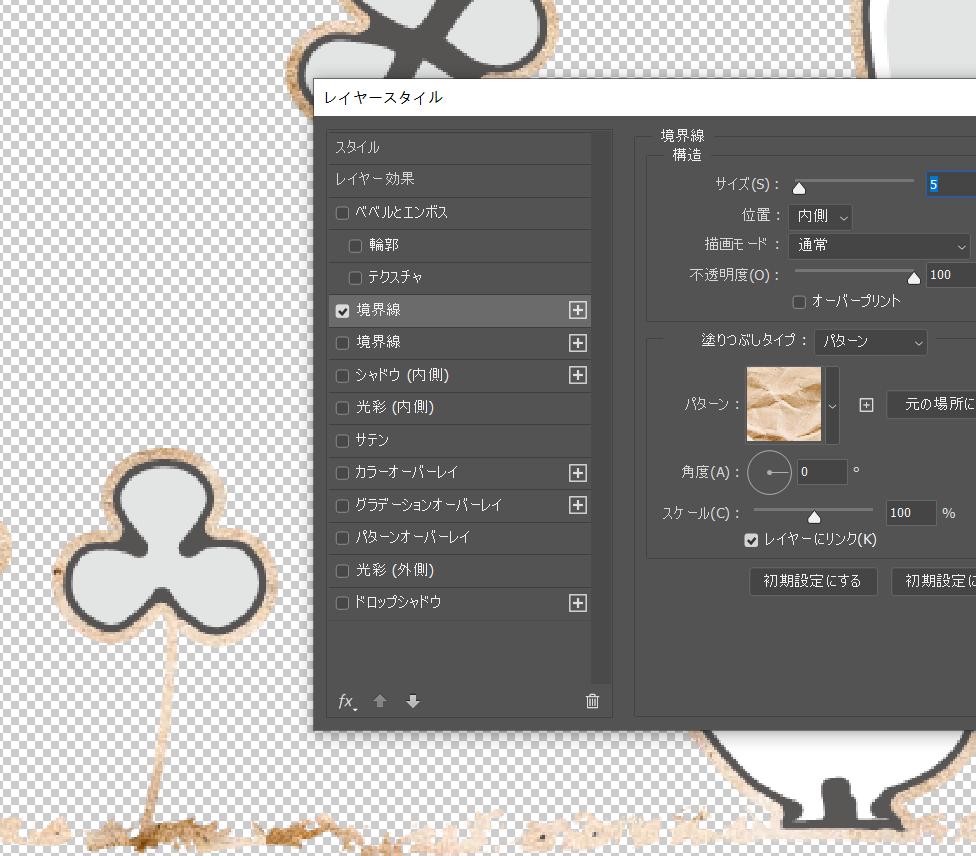Click the plus icon beside ドロップシャドウ

coord(577,603)
